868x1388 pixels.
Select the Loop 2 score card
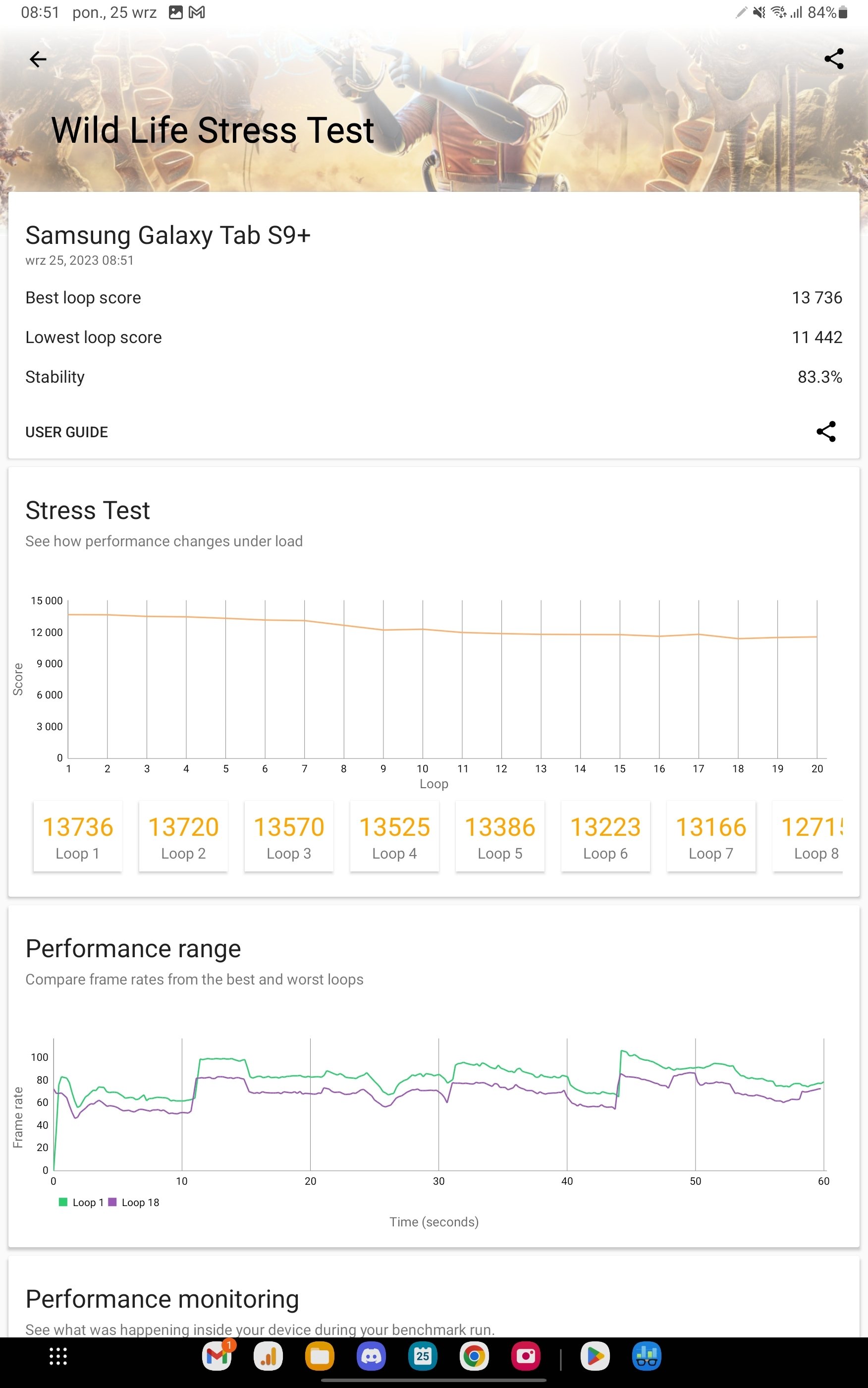pos(183,836)
